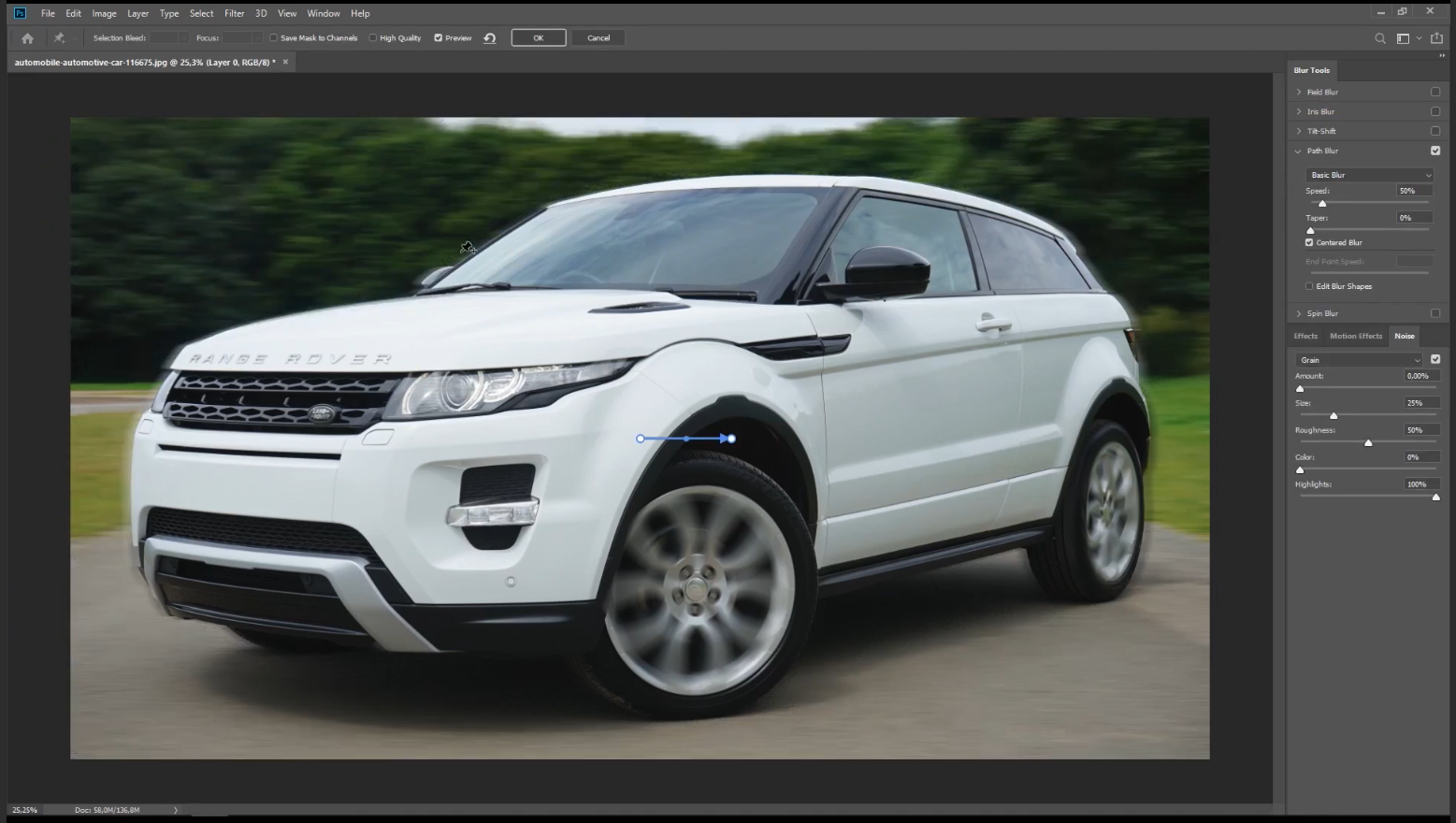Click the Roughness slider handle
The image size is (1456, 823).
[1368, 442]
